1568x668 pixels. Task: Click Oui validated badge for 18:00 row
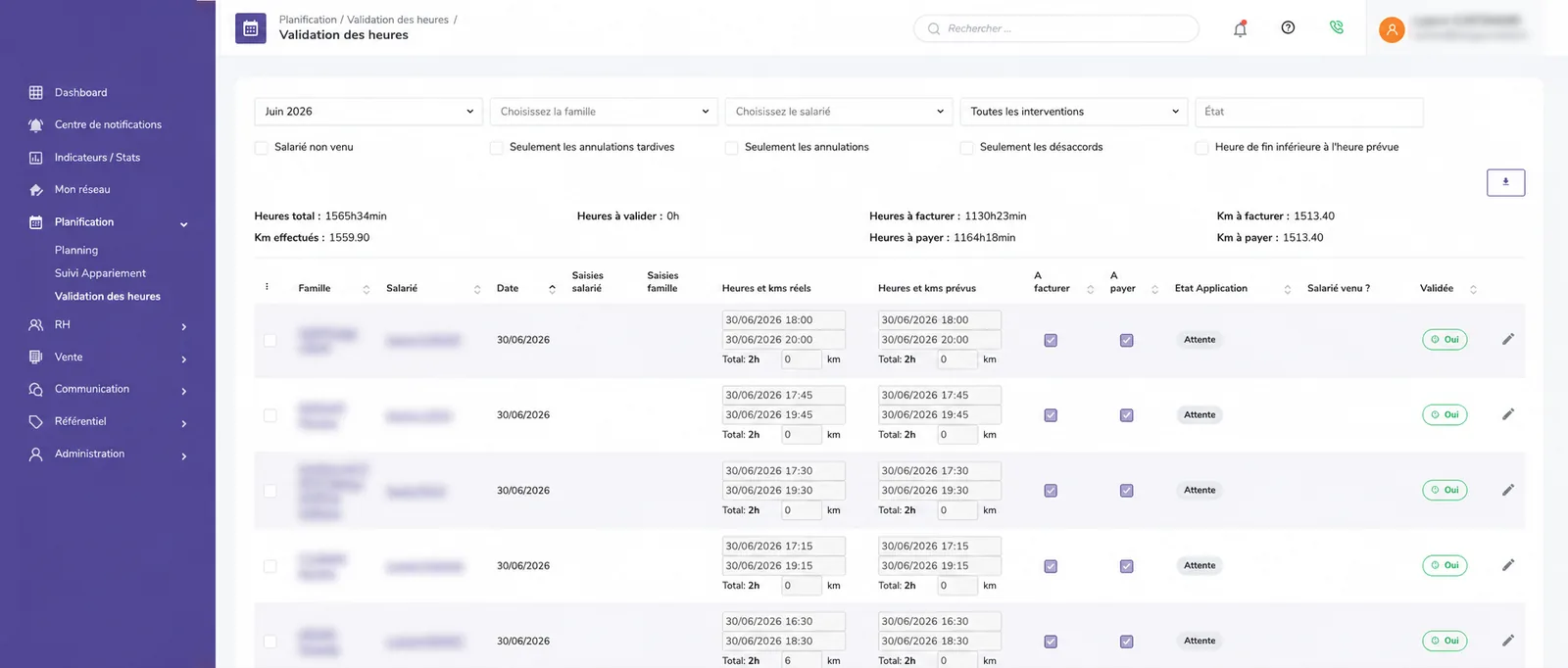click(1445, 340)
